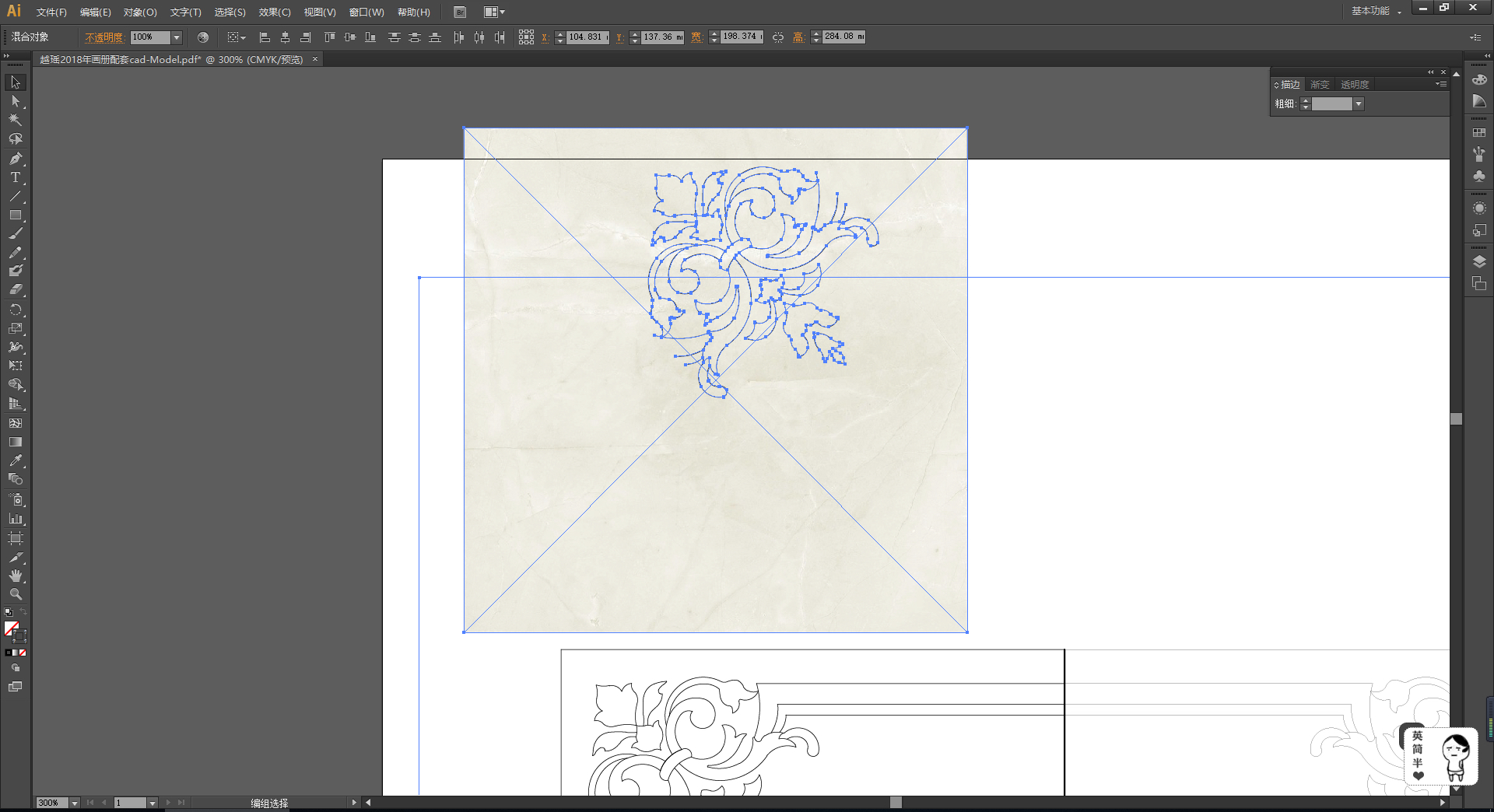Select the Pen tool
The width and height of the screenshot is (1494, 812).
click(x=15, y=159)
